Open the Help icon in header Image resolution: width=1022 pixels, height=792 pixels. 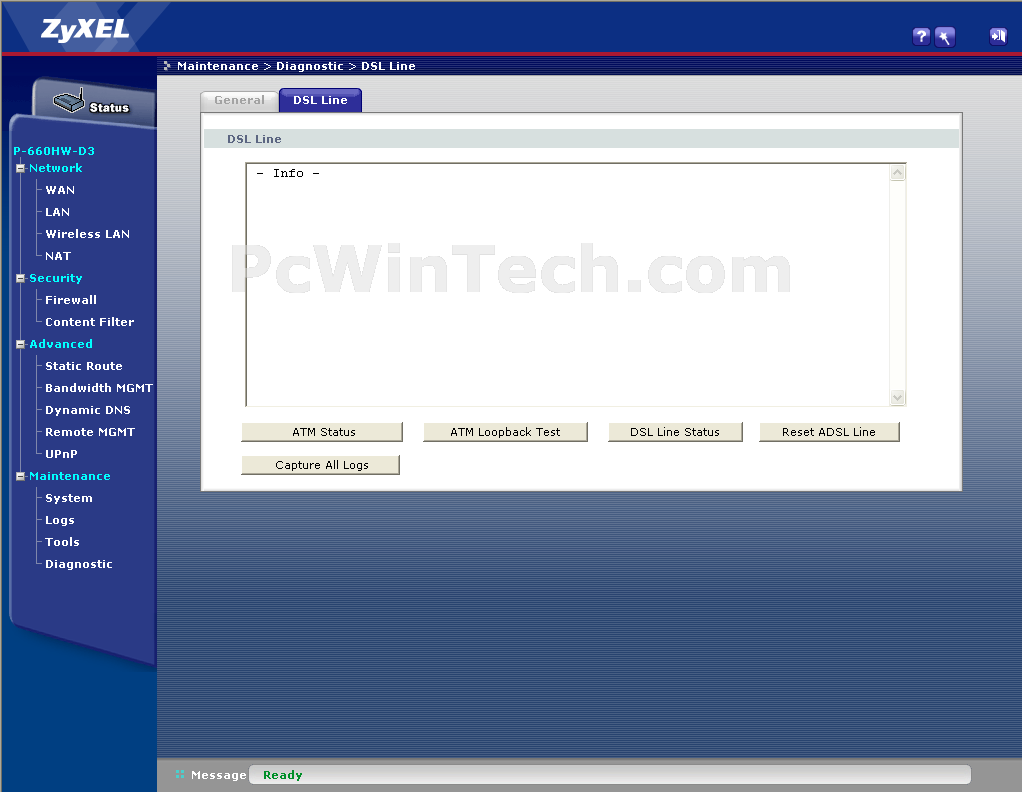[x=920, y=37]
